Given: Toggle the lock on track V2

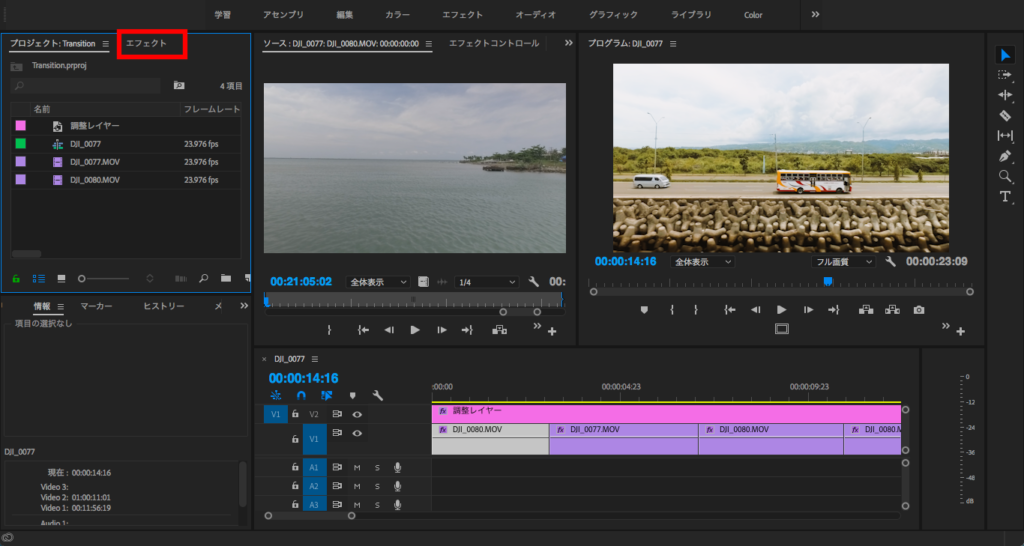Looking at the screenshot, I should (295, 414).
